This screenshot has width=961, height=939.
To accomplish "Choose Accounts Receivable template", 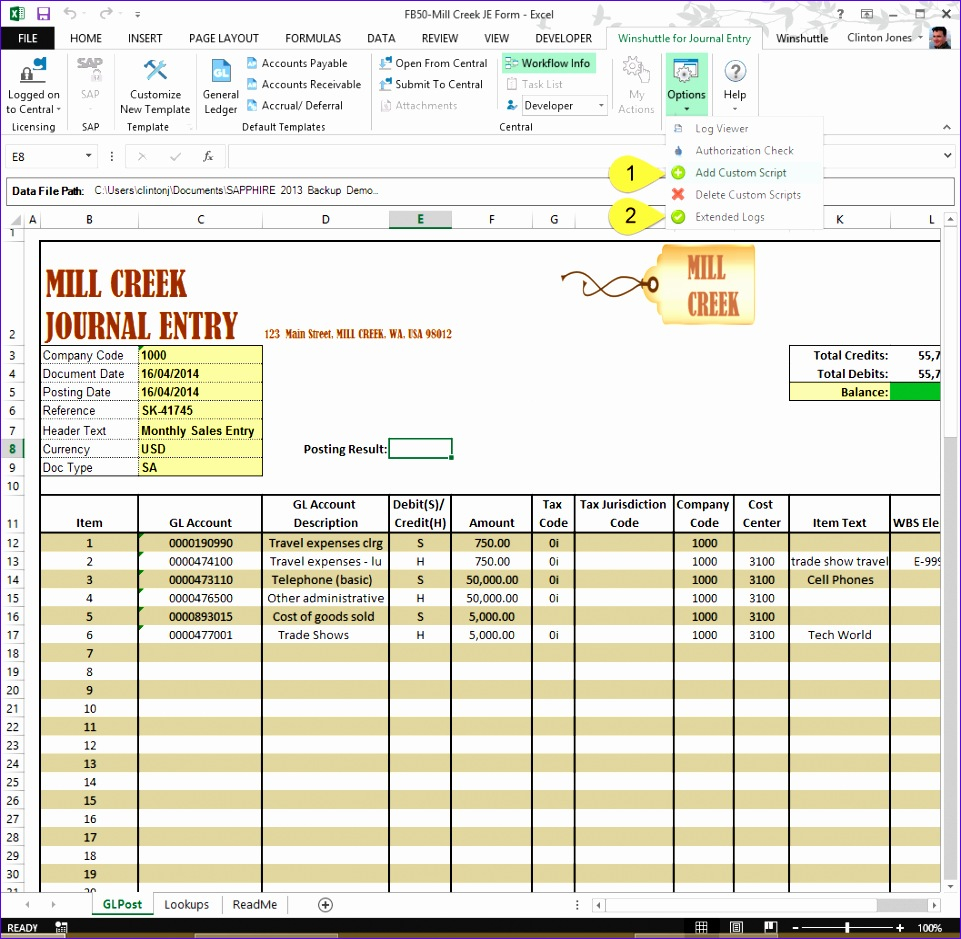I will point(304,84).
